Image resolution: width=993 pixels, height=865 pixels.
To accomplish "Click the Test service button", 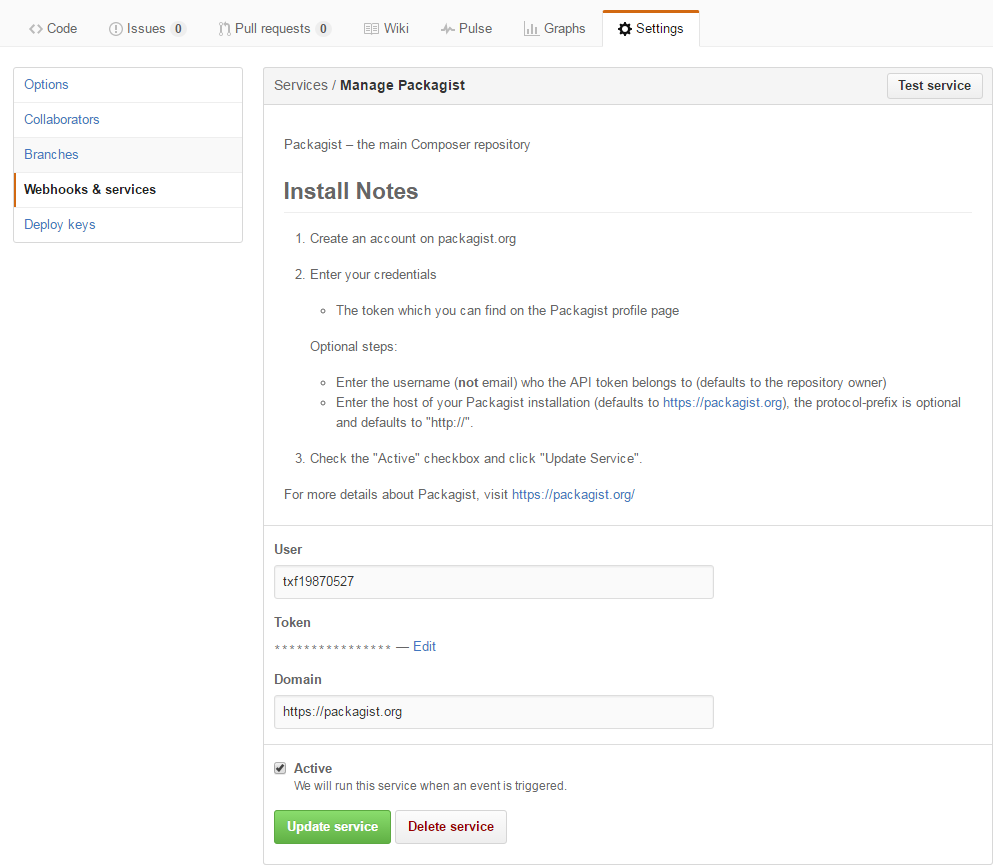I will tap(934, 85).
